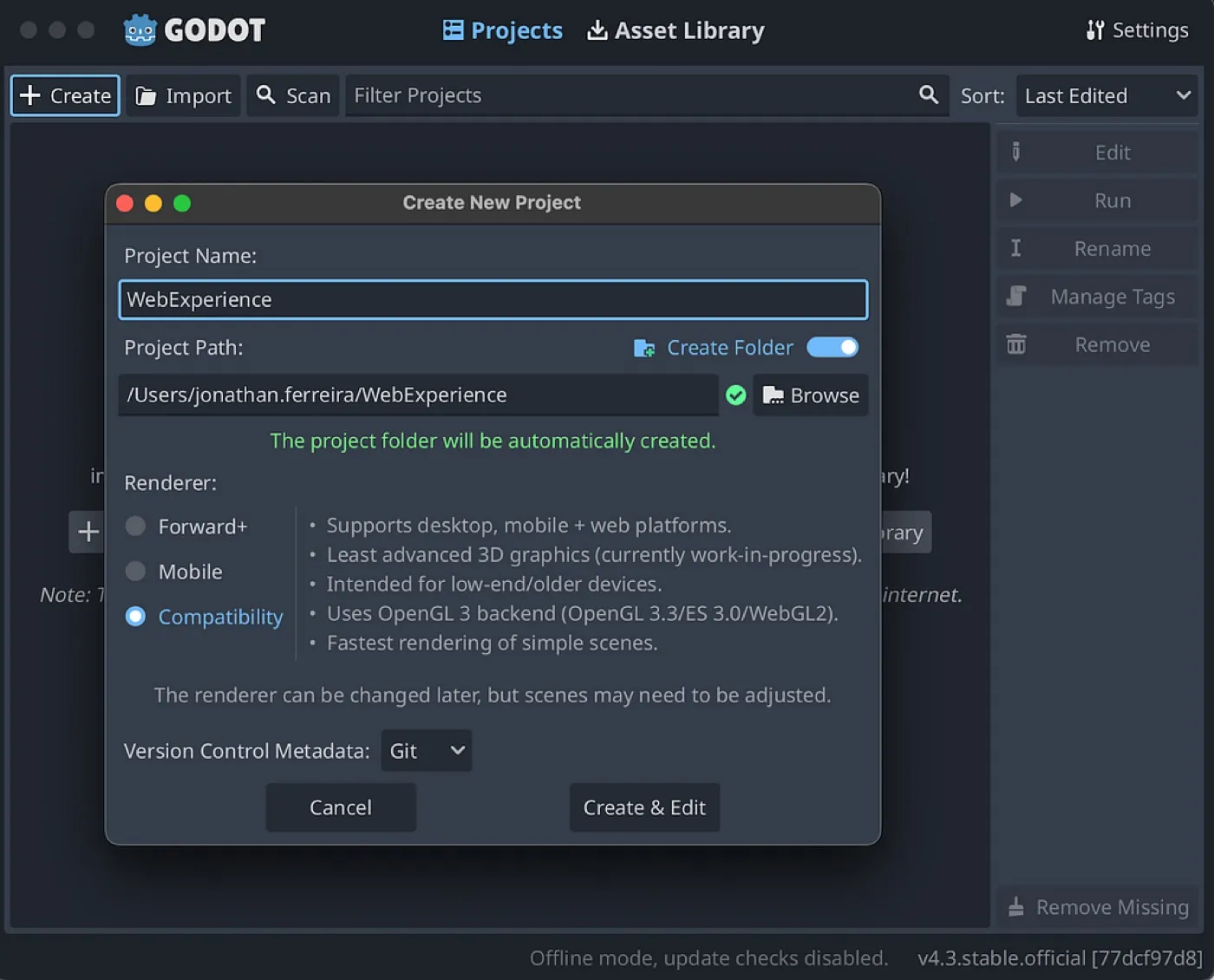Click the Project Name input field

[493, 299]
